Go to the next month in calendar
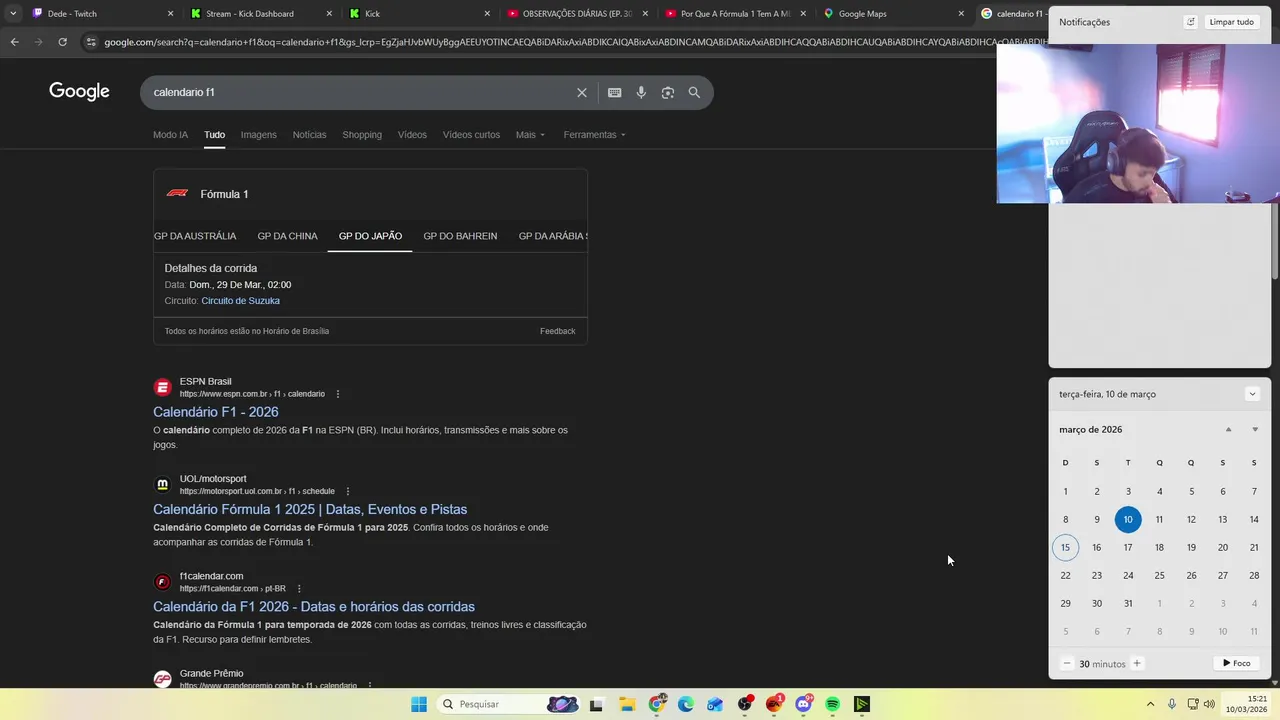Image resolution: width=1280 pixels, height=720 pixels. click(1255, 429)
